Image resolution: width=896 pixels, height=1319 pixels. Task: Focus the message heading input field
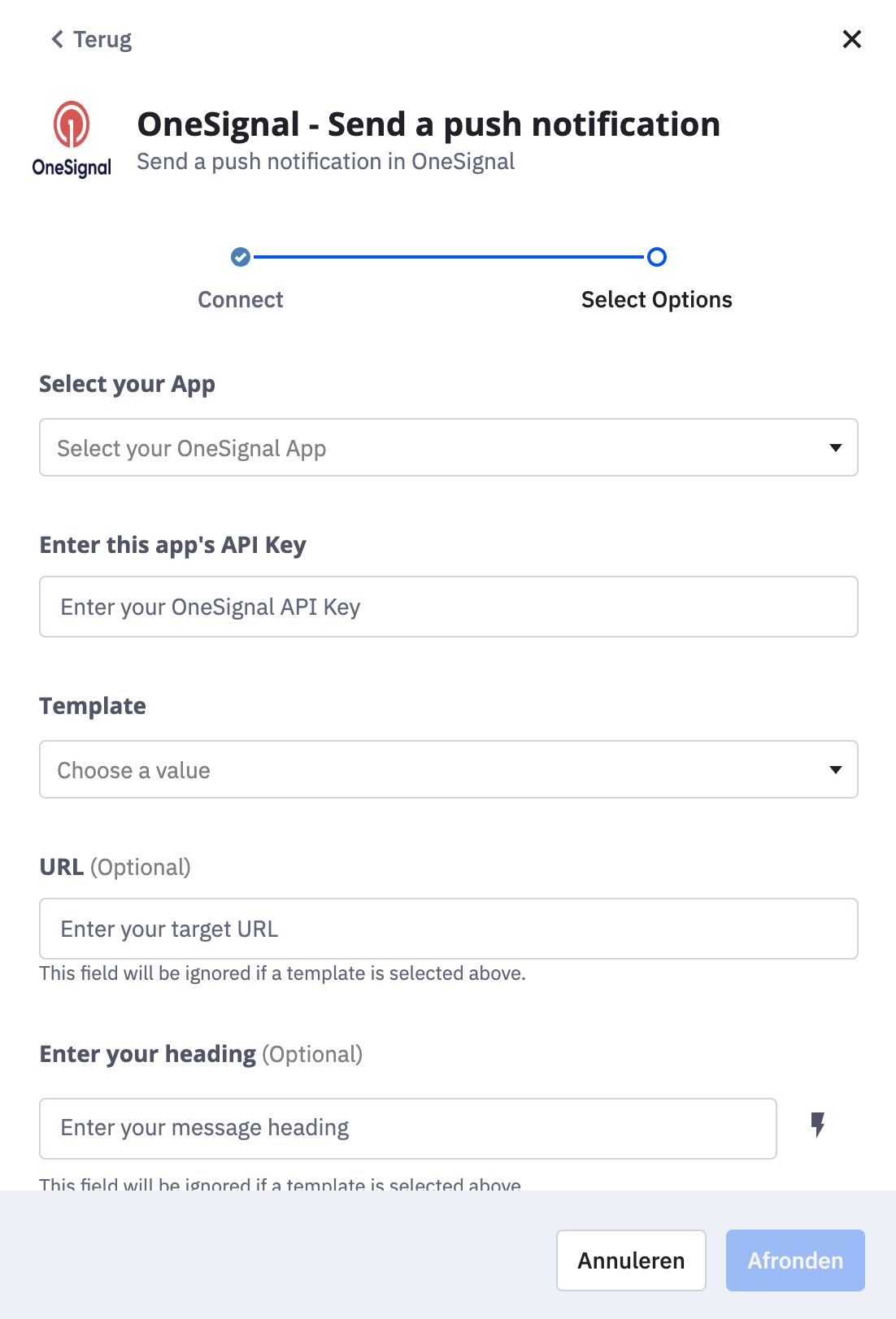coord(408,1129)
